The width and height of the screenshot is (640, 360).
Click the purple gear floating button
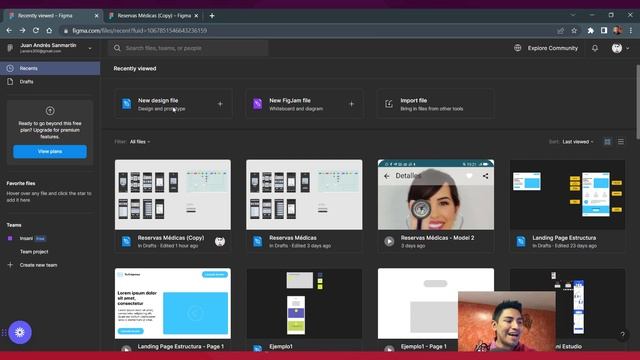20,332
